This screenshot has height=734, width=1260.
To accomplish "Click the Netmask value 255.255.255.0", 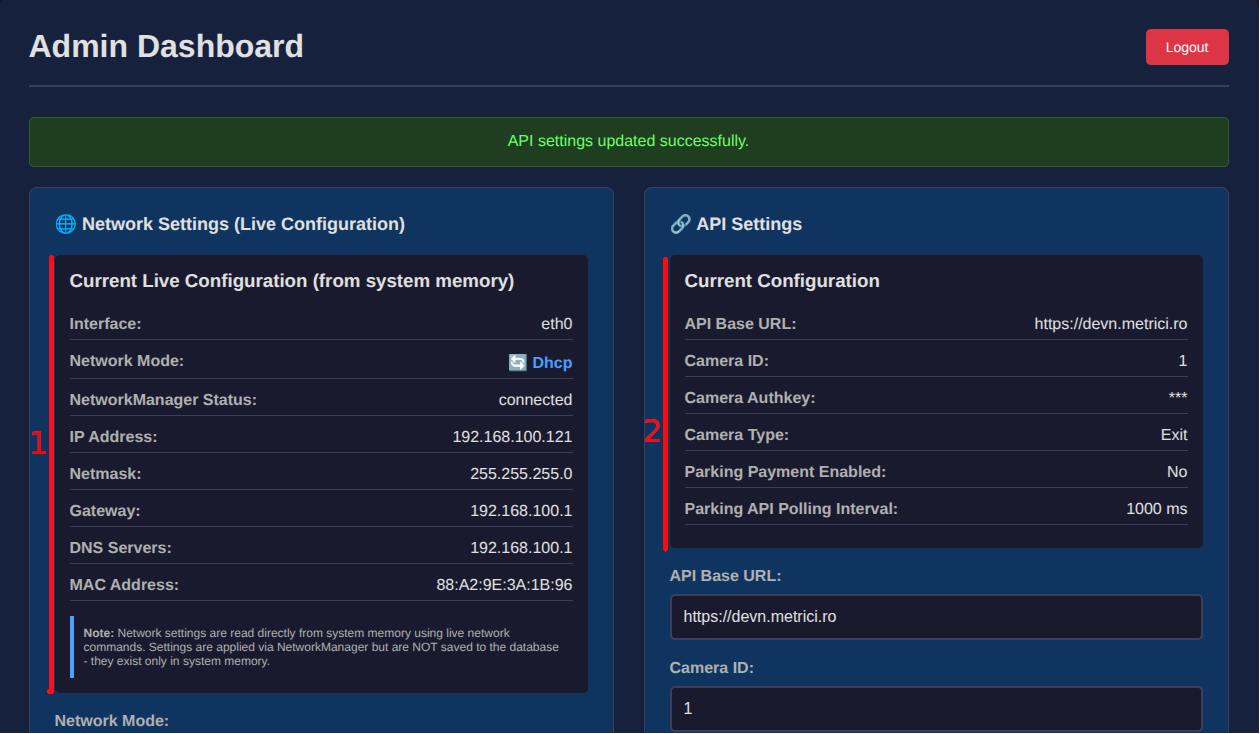I will [x=521, y=474].
